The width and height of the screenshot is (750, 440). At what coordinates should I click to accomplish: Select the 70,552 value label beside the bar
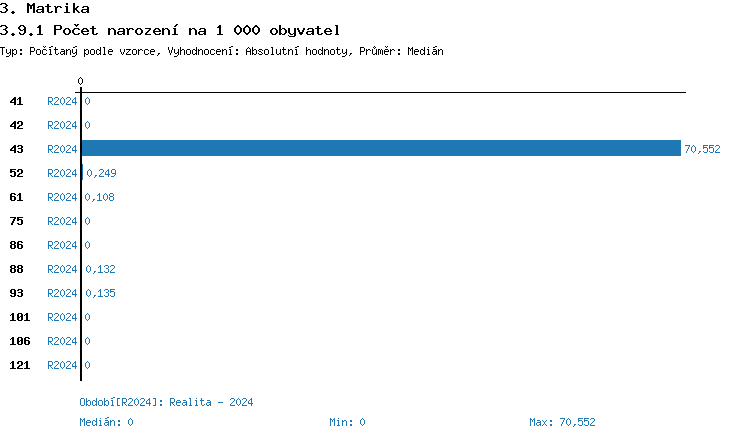pos(702,149)
